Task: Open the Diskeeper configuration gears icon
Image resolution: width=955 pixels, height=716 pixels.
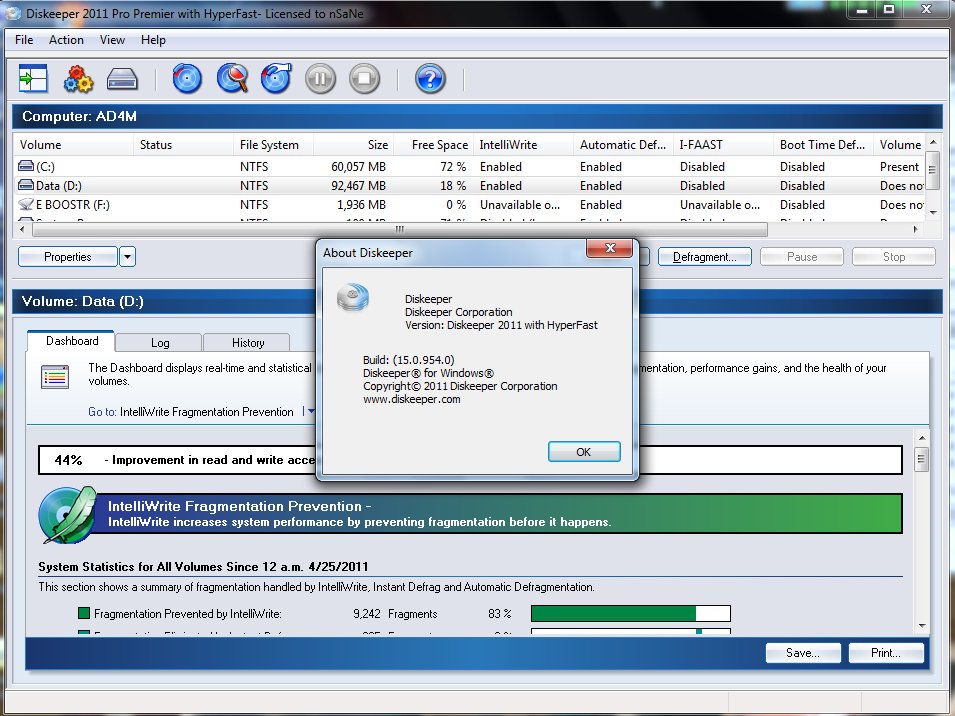Action: point(79,79)
